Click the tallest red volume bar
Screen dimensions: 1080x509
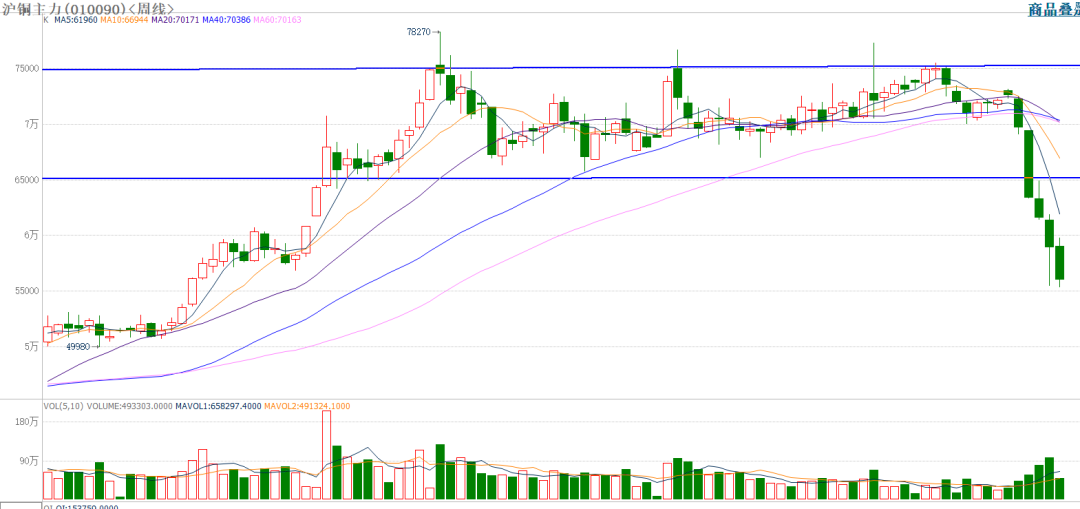(x=326, y=455)
